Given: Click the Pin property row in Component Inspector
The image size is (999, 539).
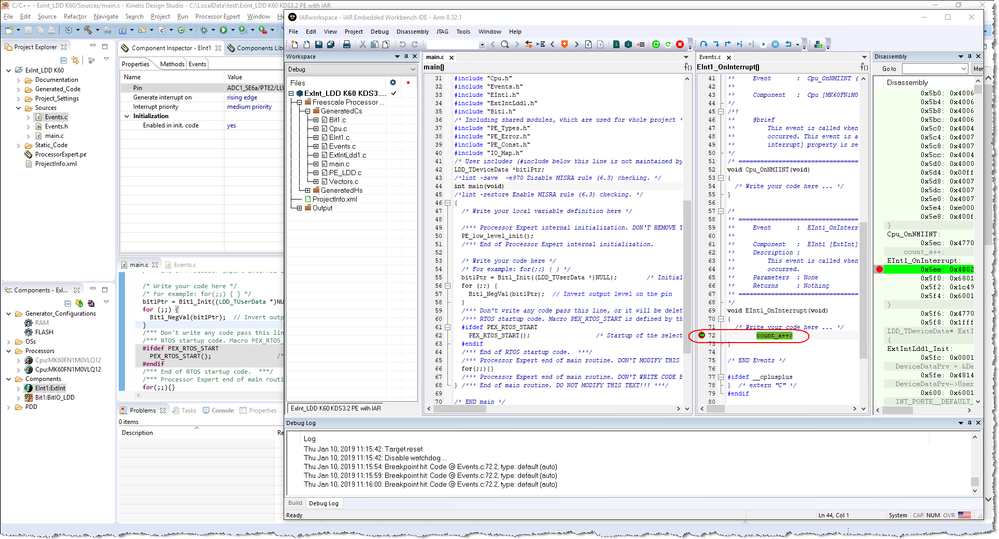Looking at the screenshot, I should [202, 87].
